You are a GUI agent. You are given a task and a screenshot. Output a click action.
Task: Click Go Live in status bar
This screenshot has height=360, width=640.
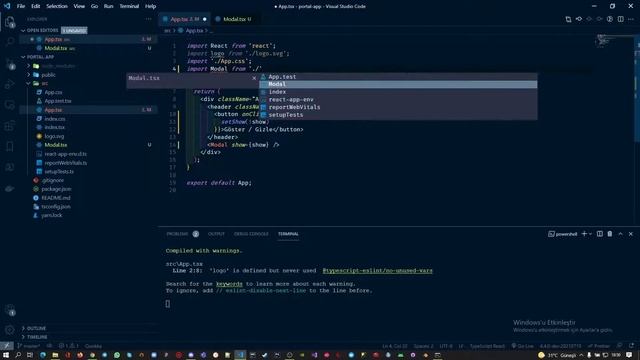click(x=522, y=346)
